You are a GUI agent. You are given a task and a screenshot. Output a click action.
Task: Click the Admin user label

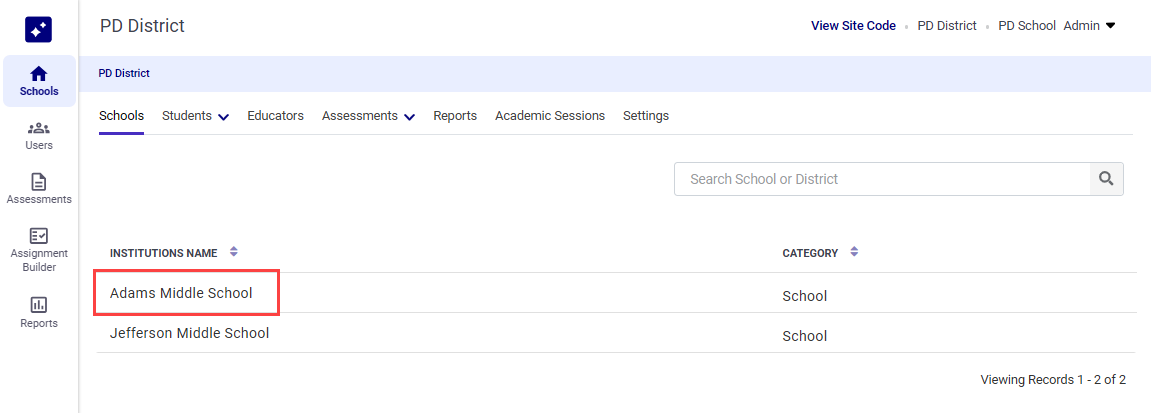point(1081,26)
